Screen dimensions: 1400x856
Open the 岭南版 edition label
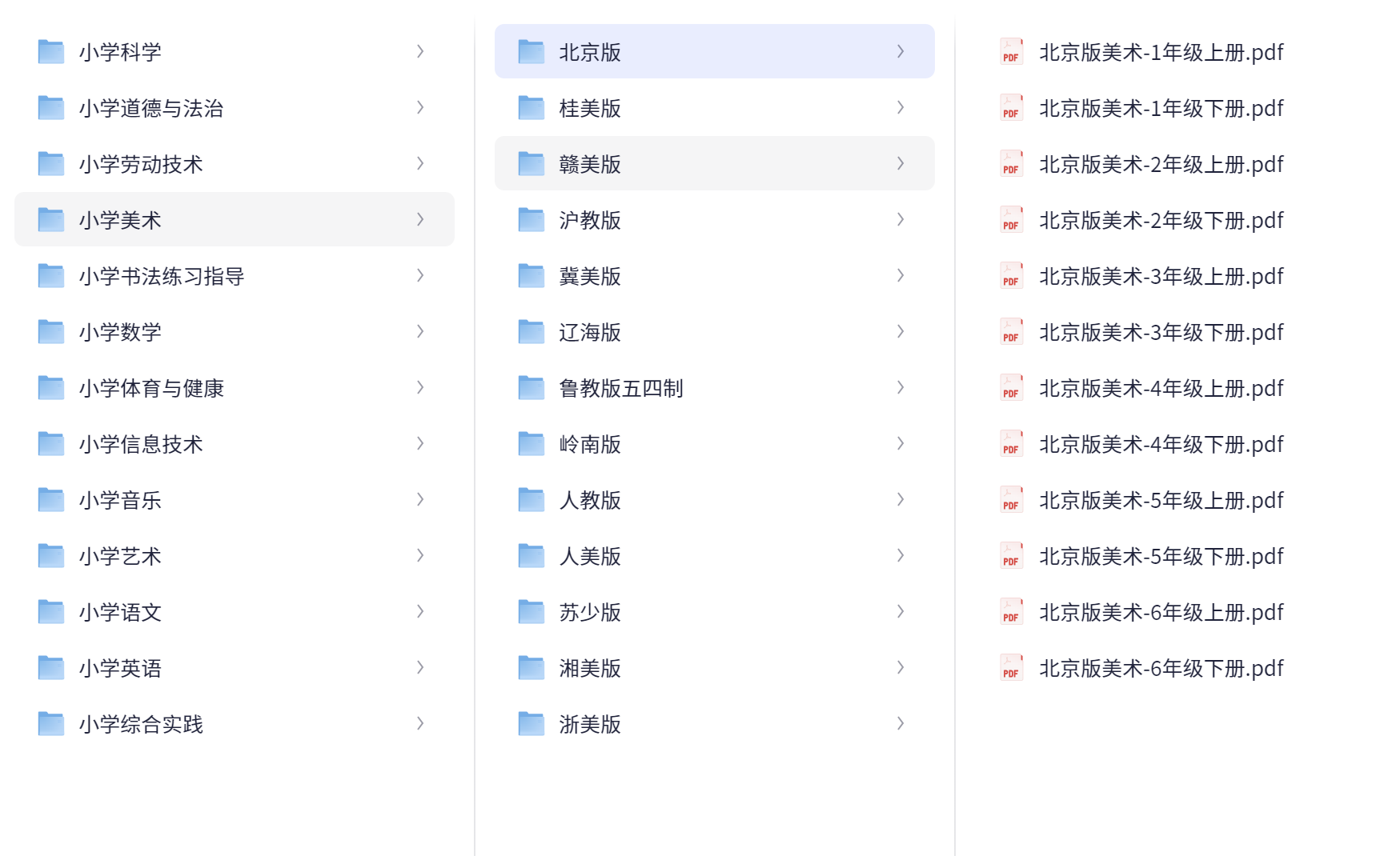(590, 444)
